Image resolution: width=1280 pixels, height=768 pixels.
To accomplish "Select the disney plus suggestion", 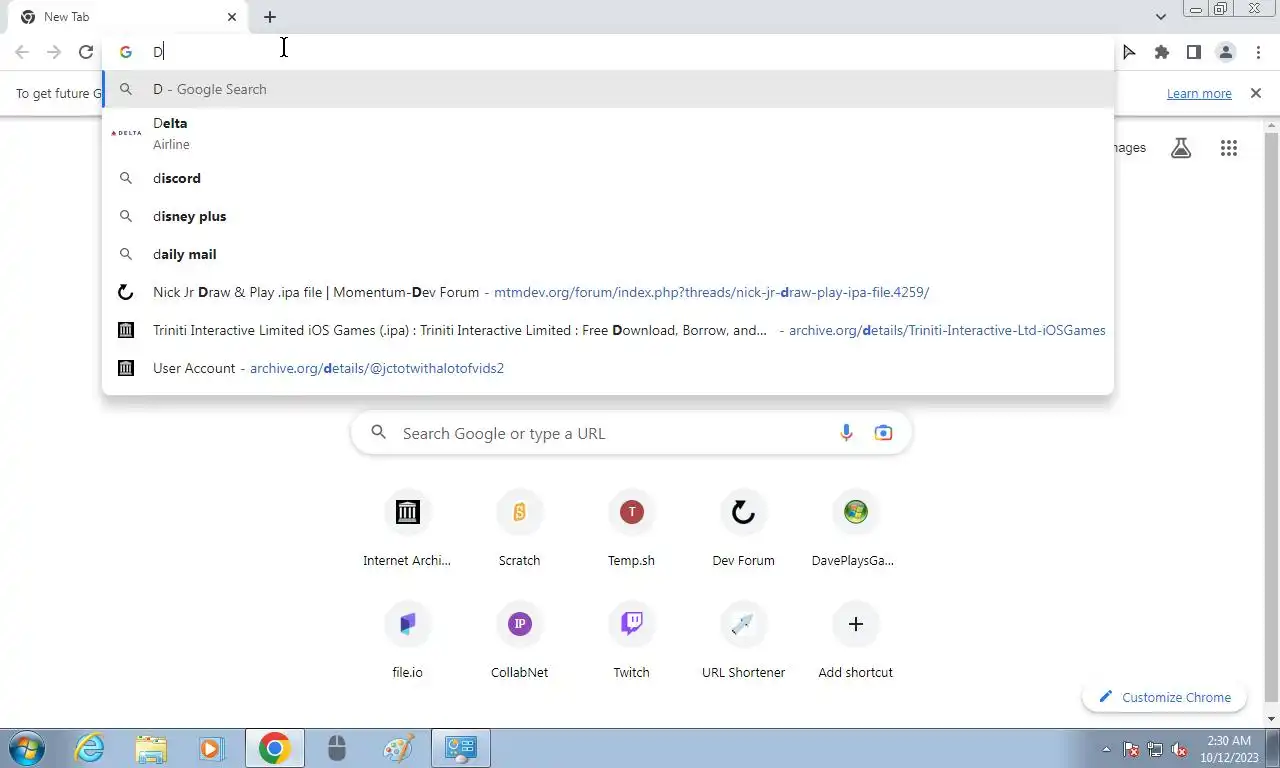I will (x=608, y=216).
